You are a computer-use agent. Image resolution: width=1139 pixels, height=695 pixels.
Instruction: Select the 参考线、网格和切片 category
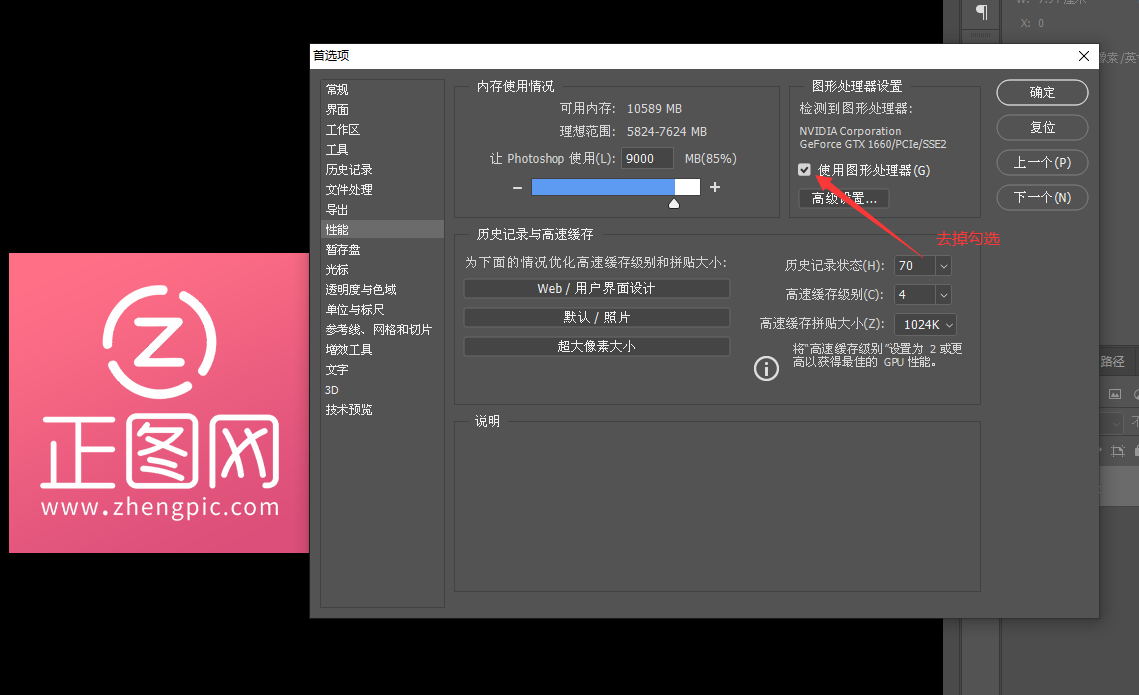tap(382, 329)
